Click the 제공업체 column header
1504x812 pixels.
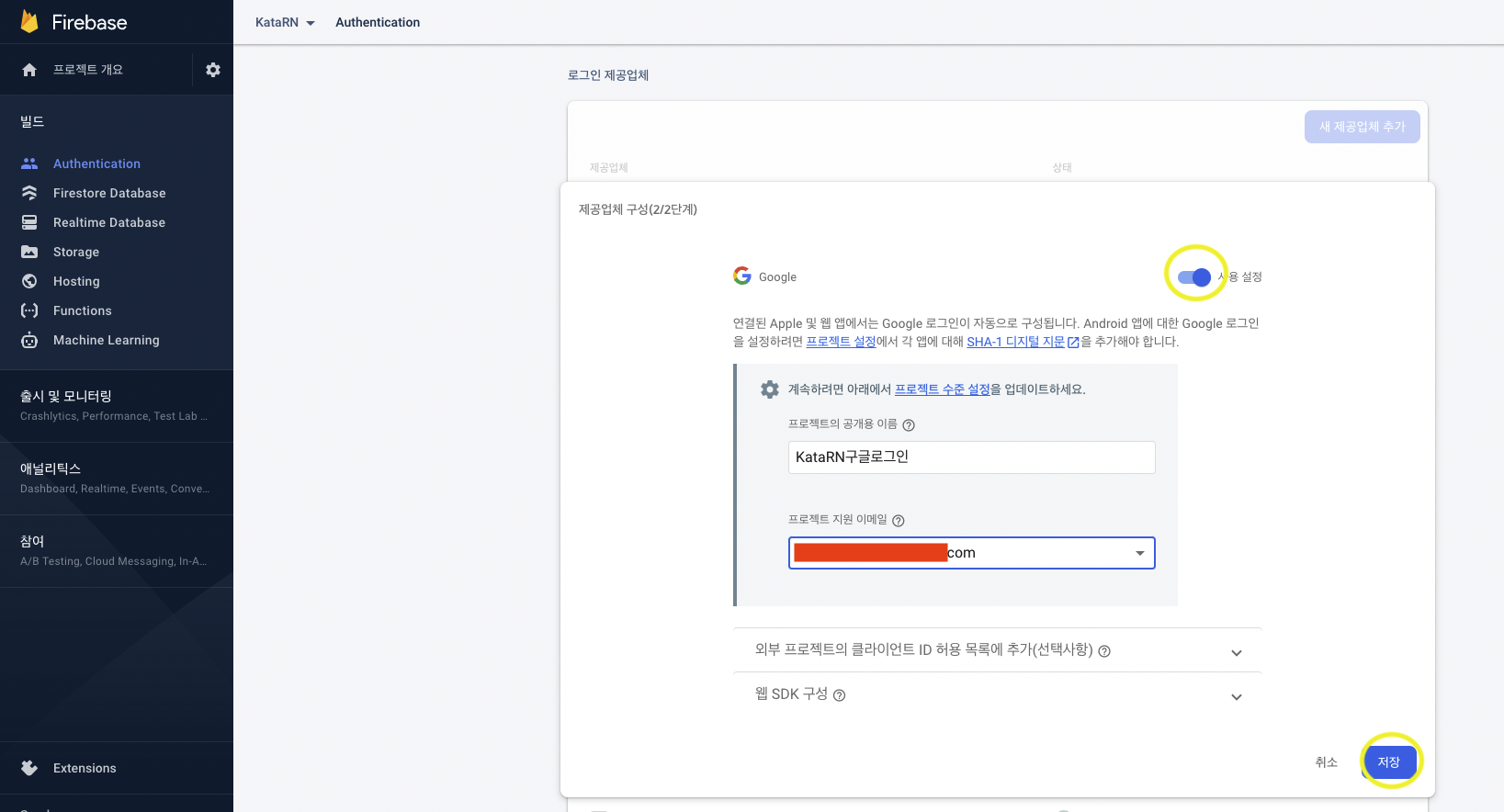608,167
